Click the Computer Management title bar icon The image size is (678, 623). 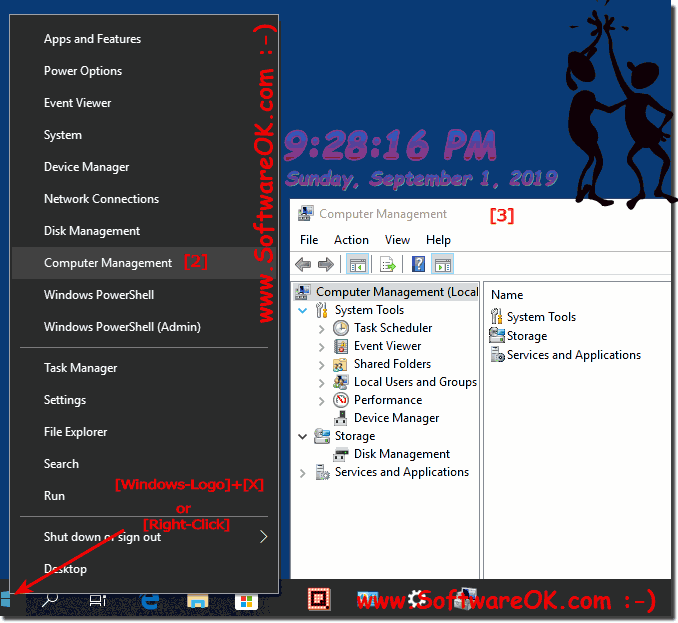306,214
